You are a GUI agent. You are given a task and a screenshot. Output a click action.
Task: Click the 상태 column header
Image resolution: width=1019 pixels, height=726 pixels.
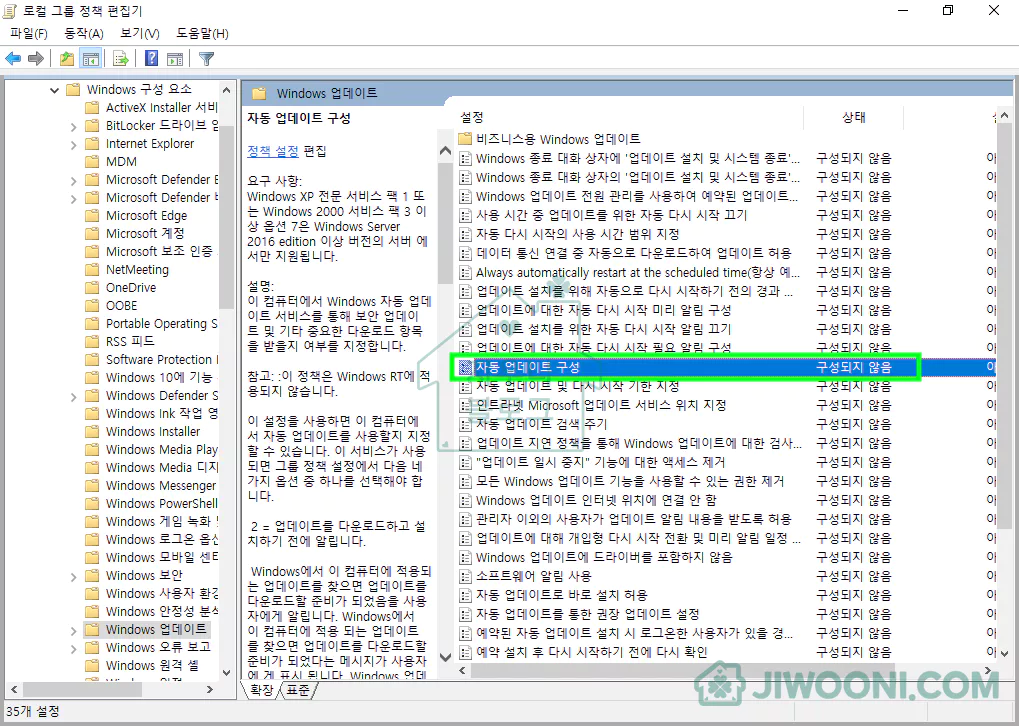(853, 117)
